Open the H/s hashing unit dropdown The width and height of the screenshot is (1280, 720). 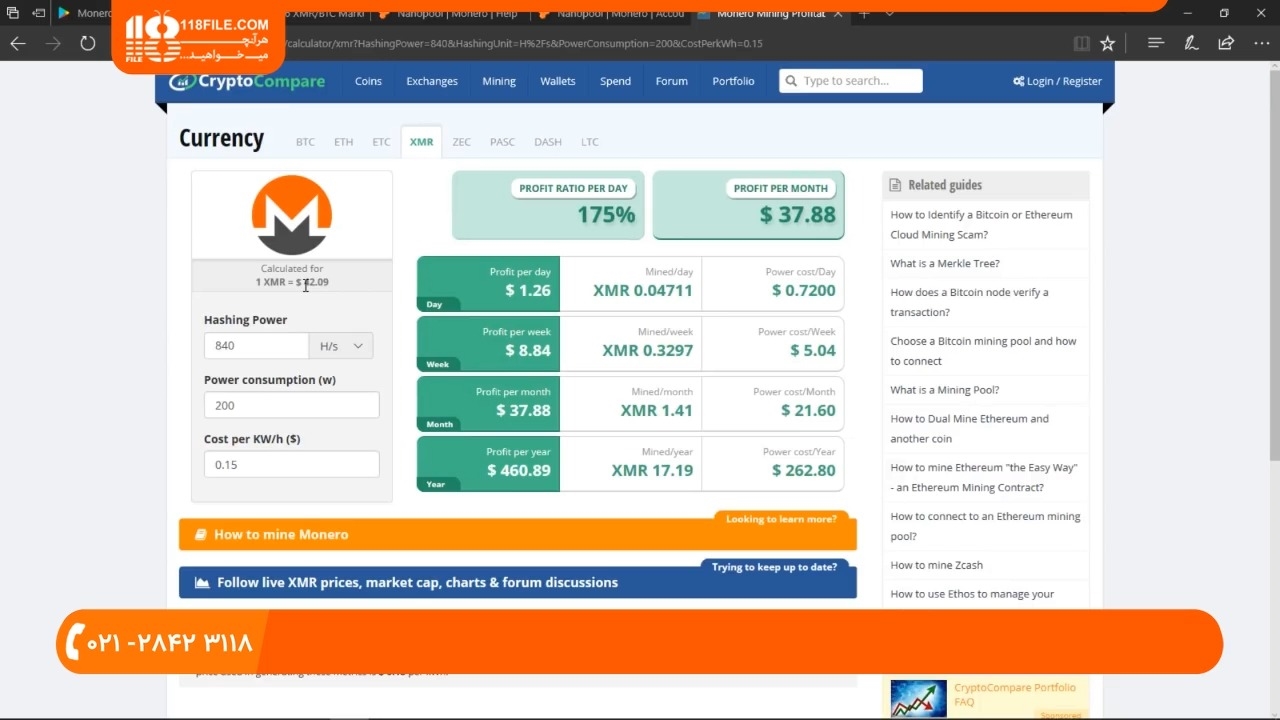click(341, 346)
